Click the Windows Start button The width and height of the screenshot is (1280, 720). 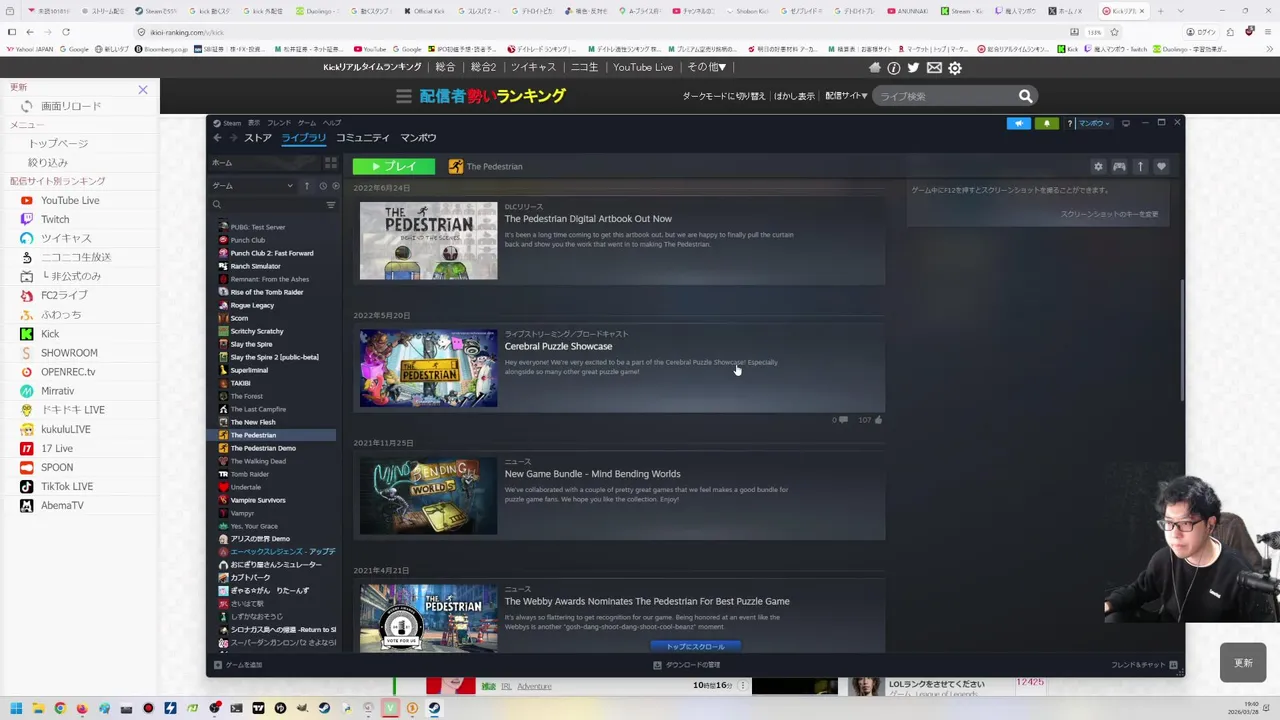tap(16, 708)
